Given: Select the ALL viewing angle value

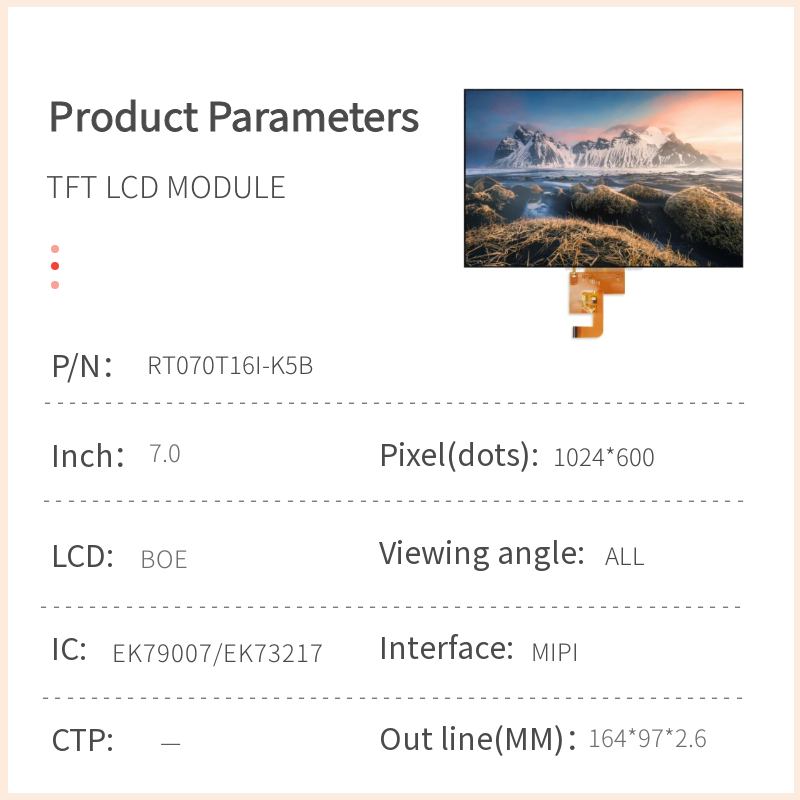Looking at the screenshot, I should click(625, 557).
